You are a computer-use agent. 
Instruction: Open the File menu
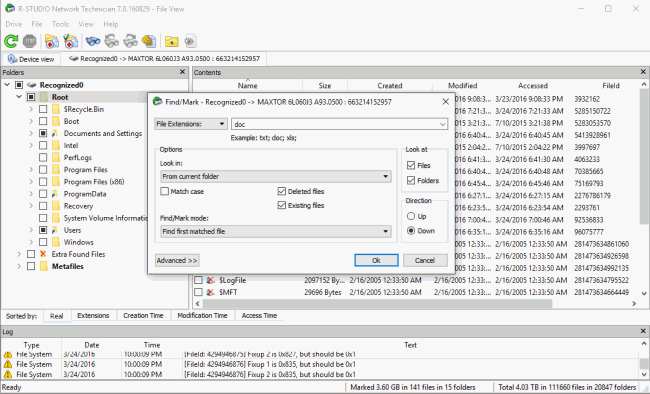coord(37,24)
